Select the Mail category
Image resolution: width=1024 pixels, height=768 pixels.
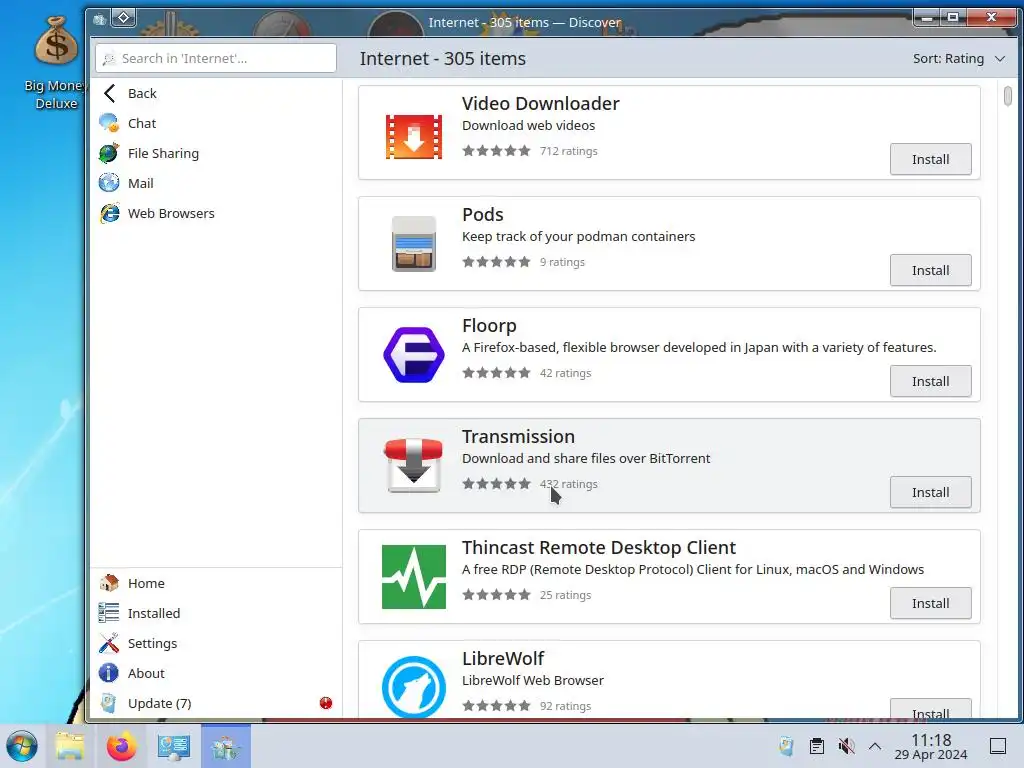pos(216,183)
